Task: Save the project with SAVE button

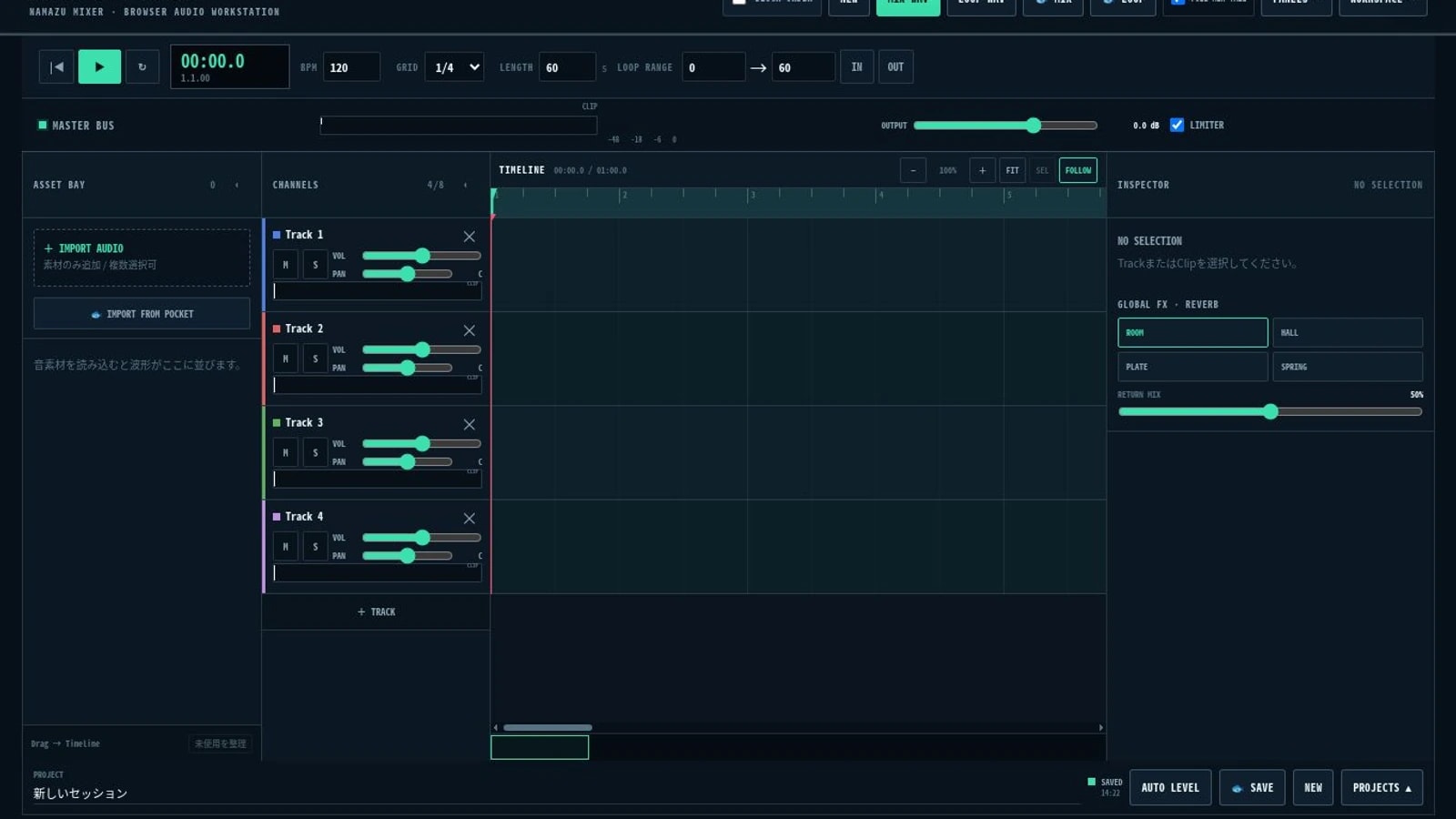Action: tap(1252, 787)
